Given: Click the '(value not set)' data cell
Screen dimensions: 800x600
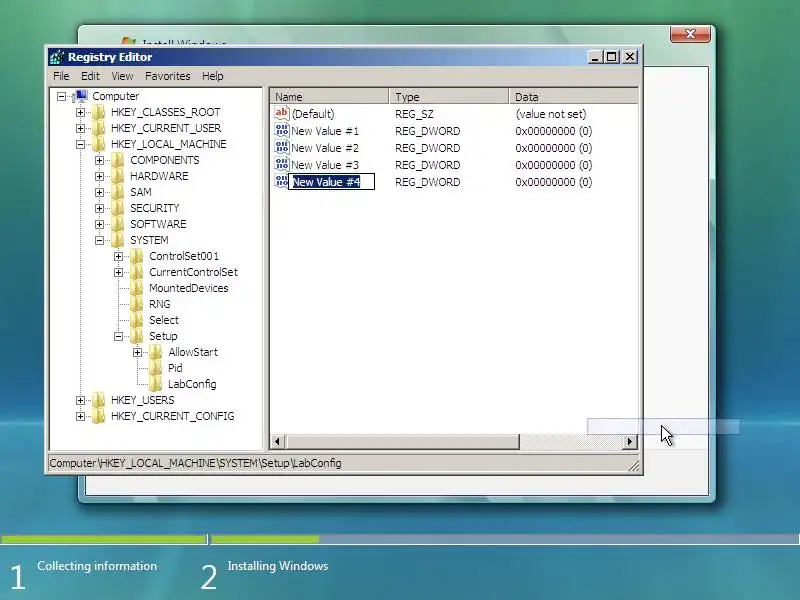Looking at the screenshot, I should click(551, 114).
